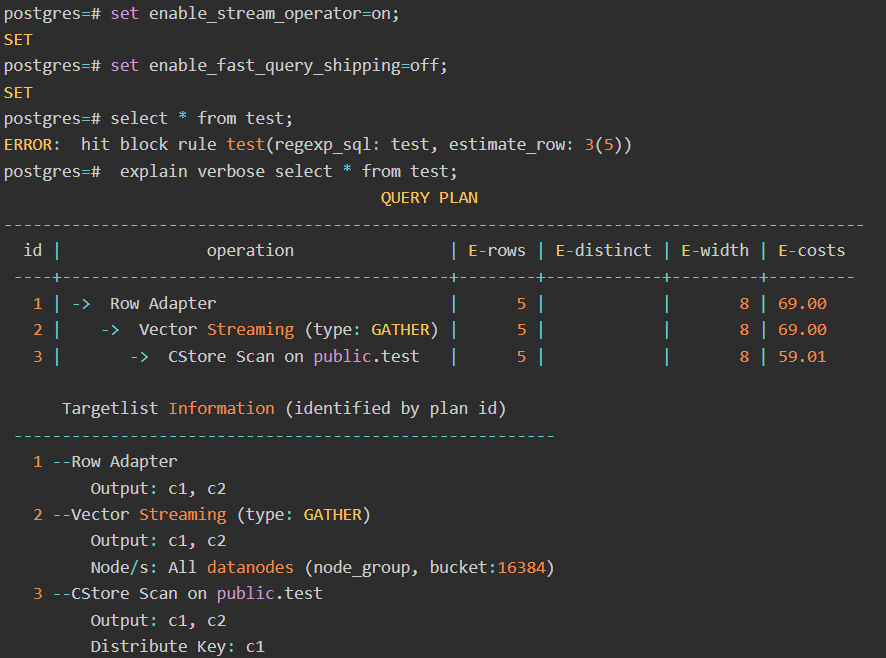
Task: Click the arrow before CStore Scan in table
Action: click(x=140, y=356)
